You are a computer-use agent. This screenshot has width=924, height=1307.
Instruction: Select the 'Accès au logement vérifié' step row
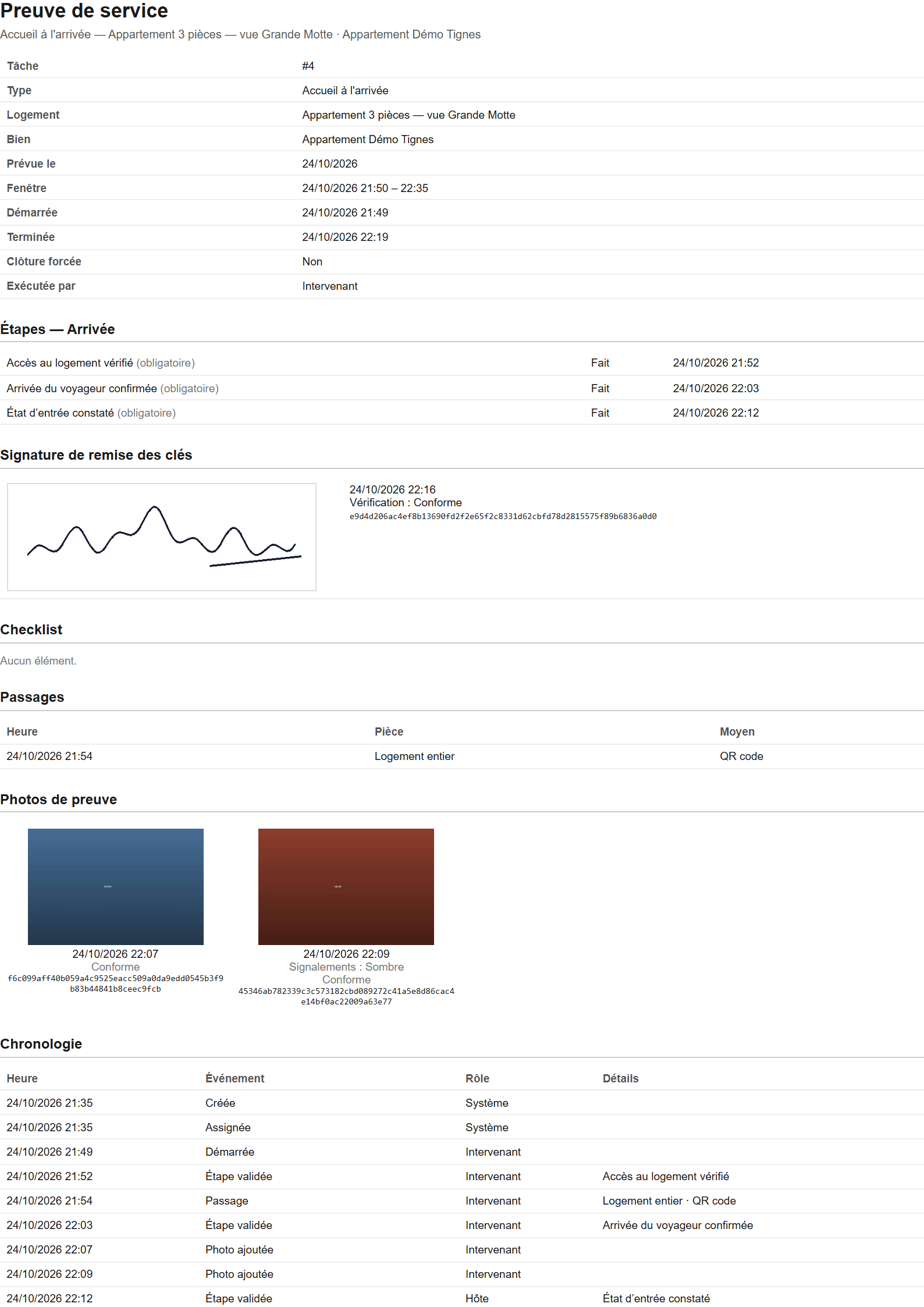point(462,363)
